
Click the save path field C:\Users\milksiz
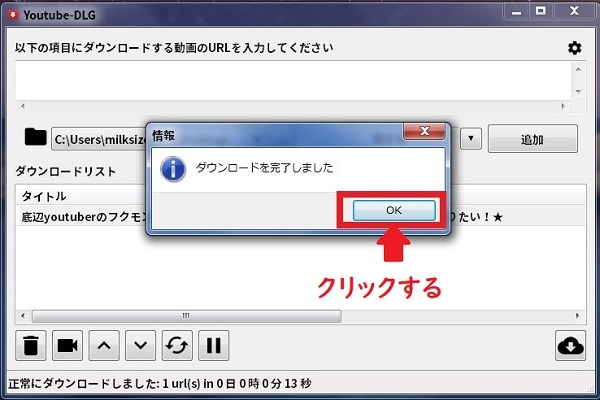coord(99,139)
